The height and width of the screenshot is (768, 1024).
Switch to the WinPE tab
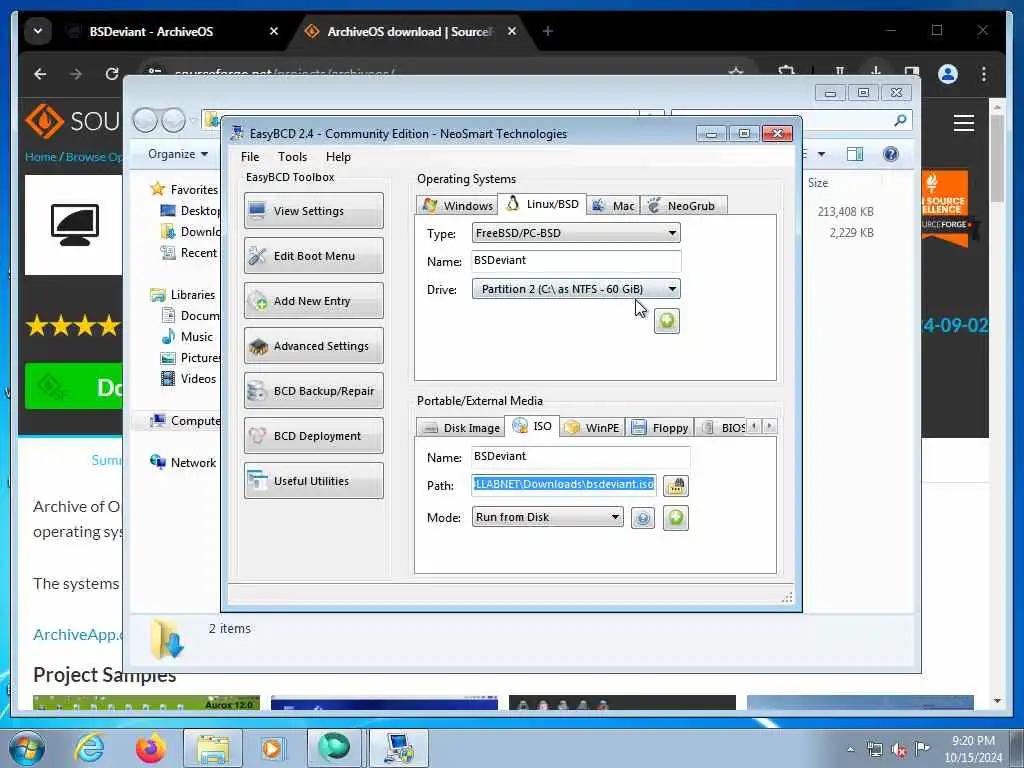click(592, 428)
